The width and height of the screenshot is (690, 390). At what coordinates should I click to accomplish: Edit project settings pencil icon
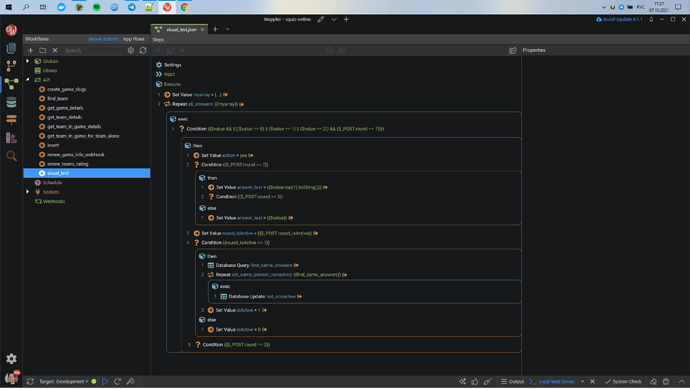point(321,19)
